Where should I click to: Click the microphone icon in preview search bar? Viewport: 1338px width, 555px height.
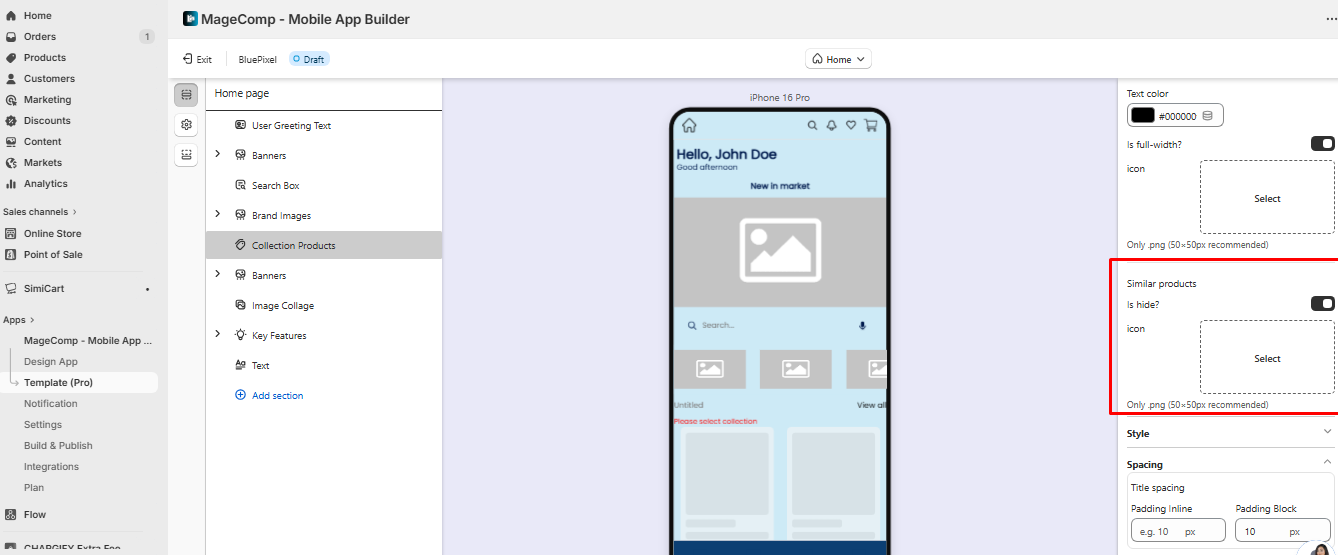[862, 326]
